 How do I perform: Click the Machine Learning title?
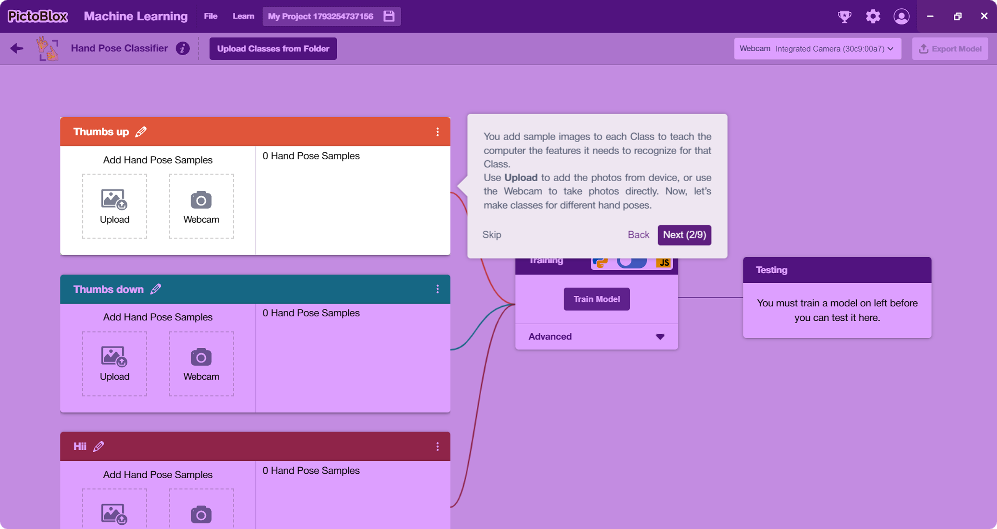click(136, 17)
